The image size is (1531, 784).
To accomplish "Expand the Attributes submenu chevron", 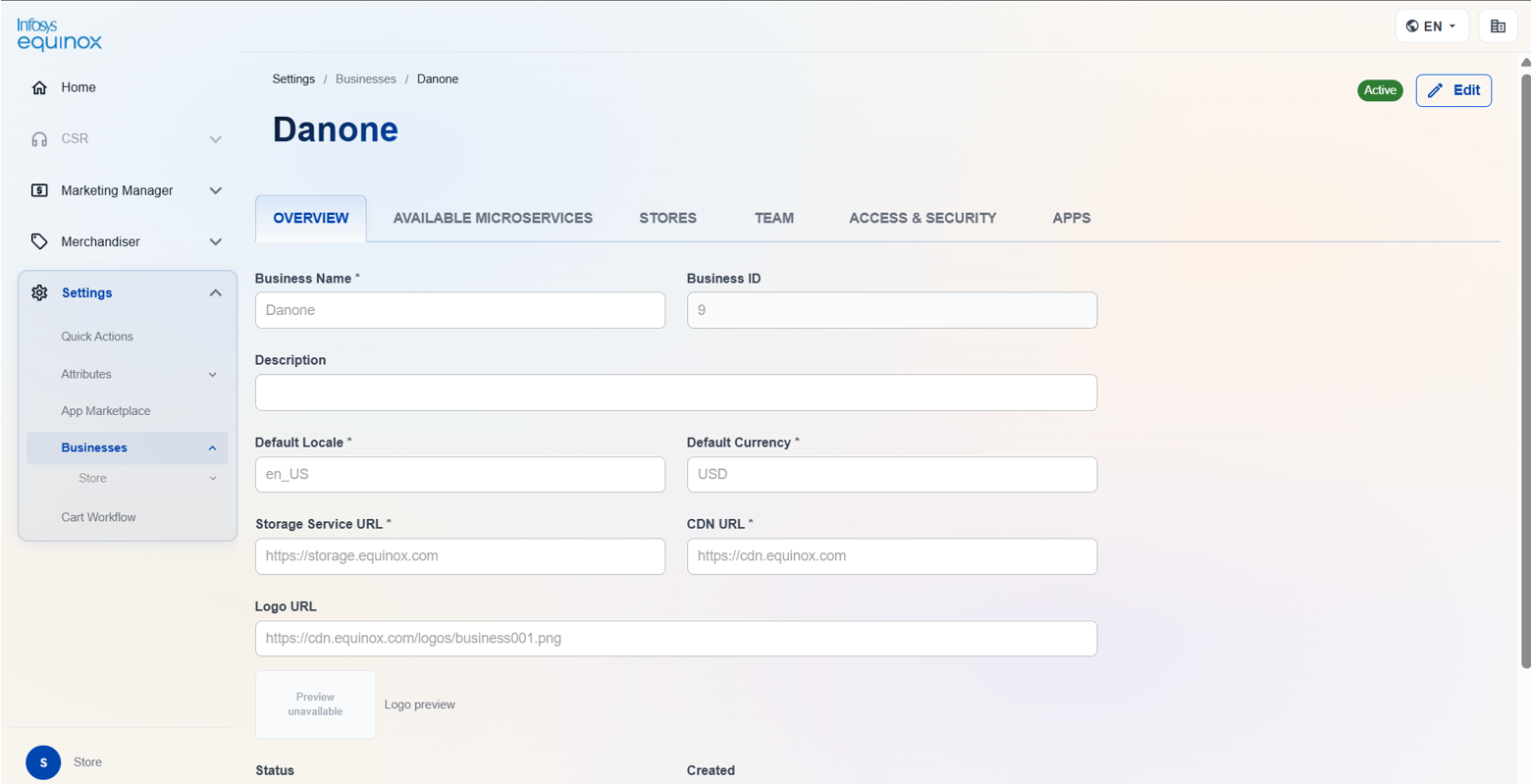I will click(212, 375).
